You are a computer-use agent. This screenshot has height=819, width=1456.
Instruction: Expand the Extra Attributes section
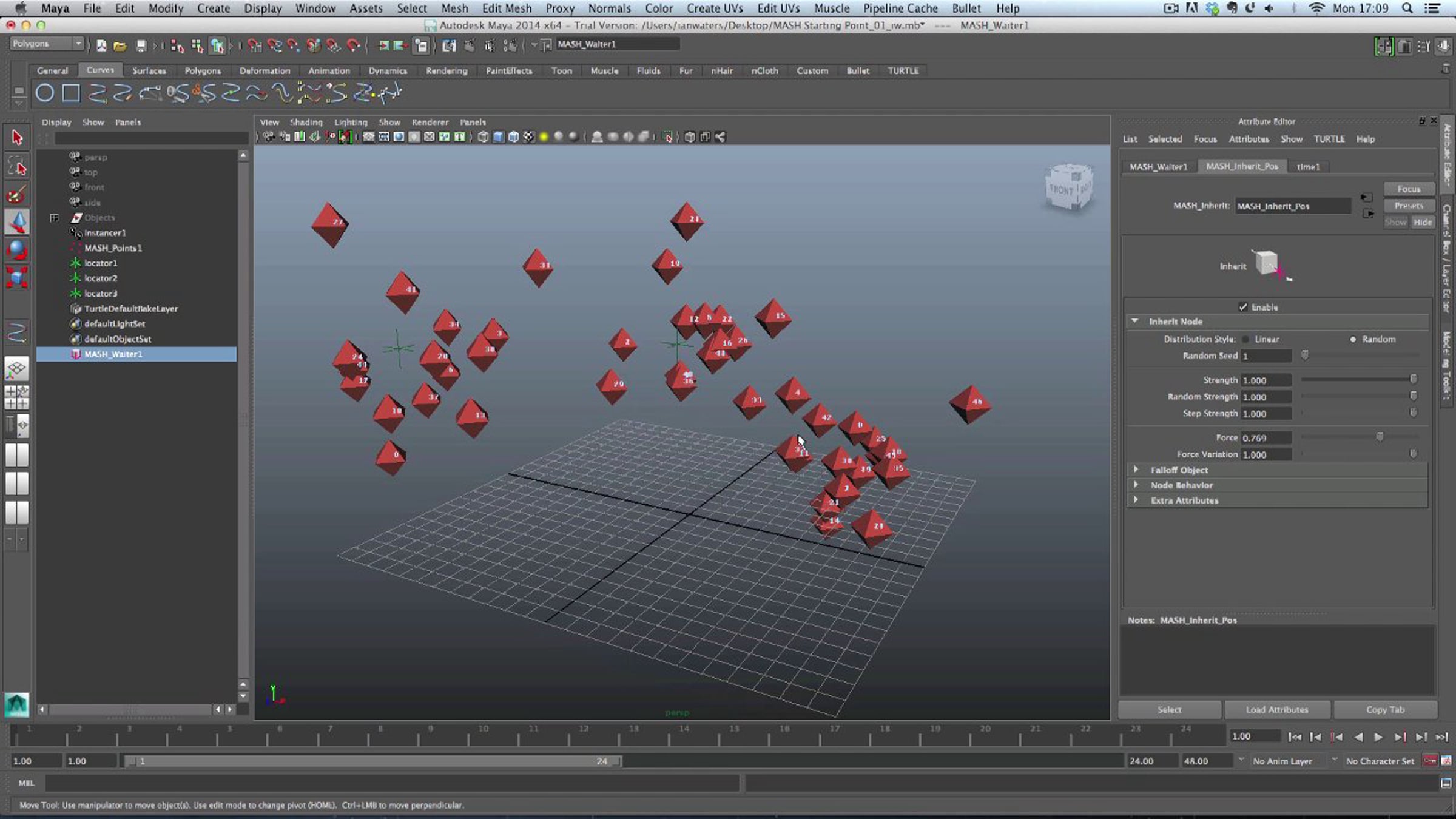click(x=1136, y=500)
